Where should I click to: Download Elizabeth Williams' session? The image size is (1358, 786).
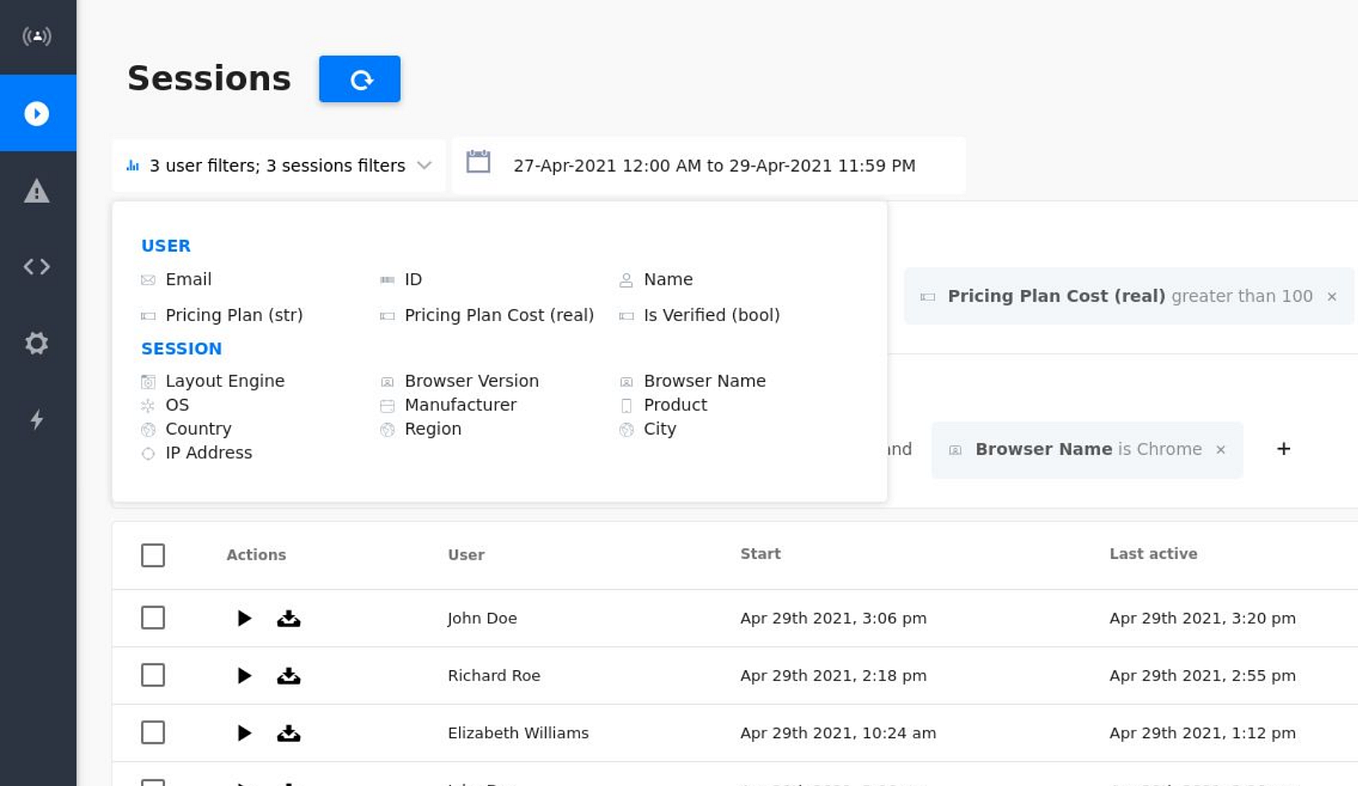[289, 733]
